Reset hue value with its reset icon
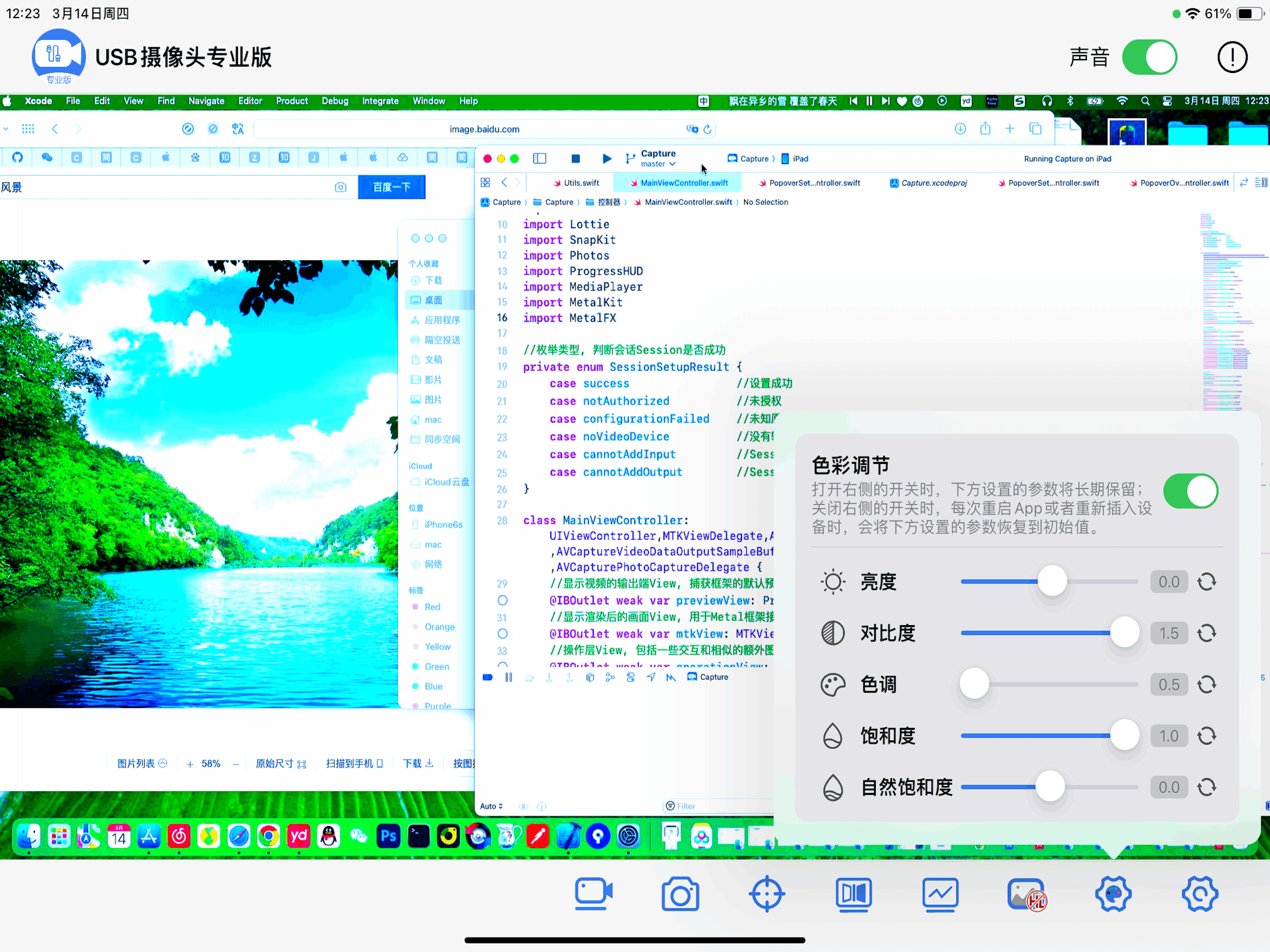 1207,684
